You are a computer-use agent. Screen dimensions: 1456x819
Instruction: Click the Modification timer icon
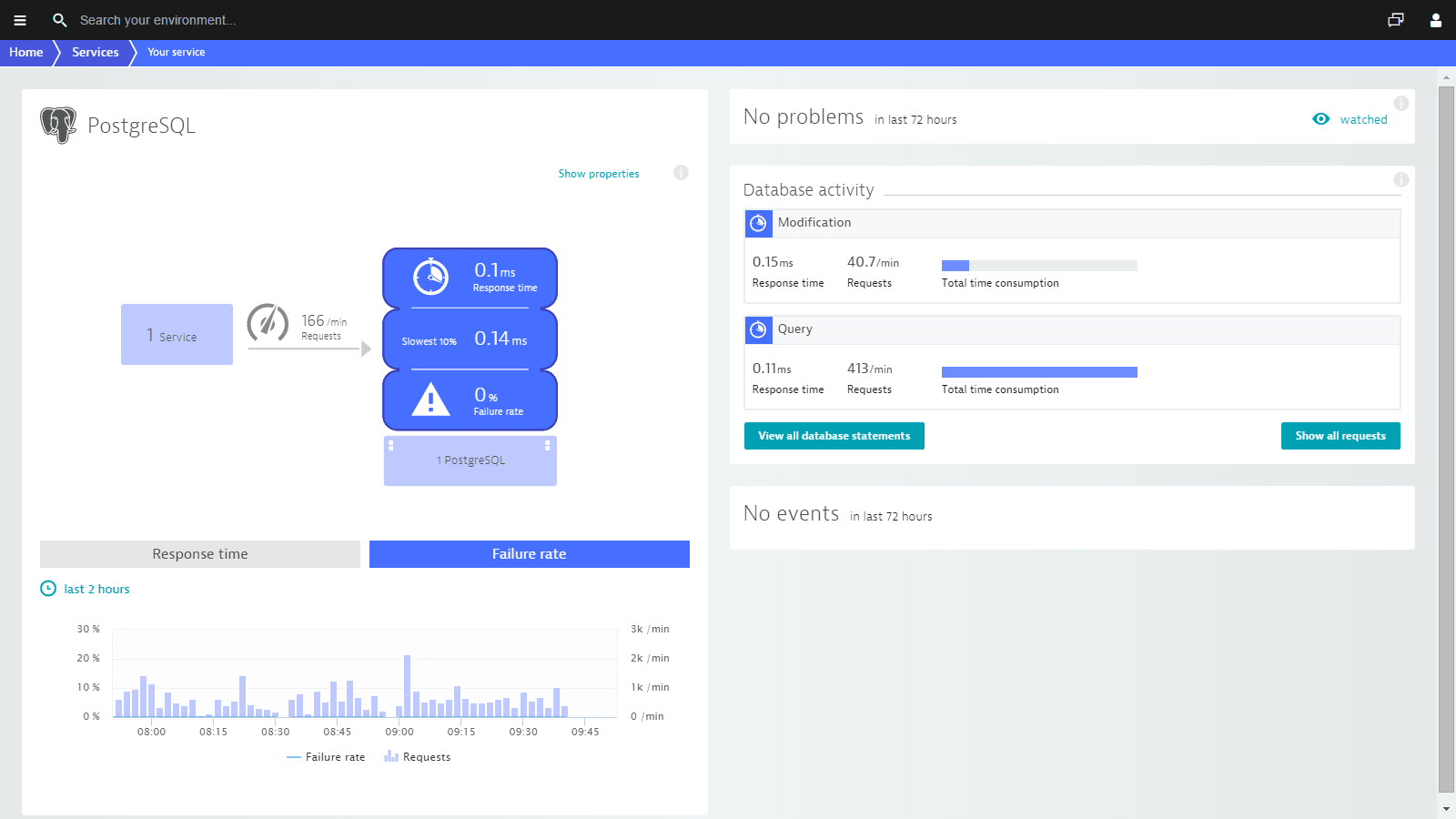pos(759,223)
